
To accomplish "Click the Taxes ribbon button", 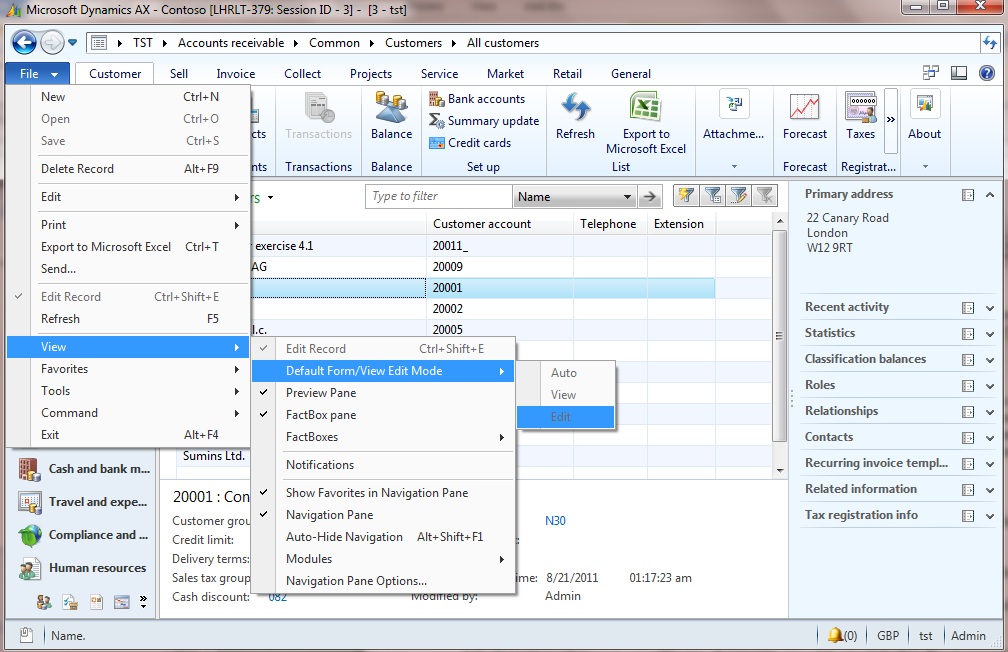I will (x=860, y=116).
